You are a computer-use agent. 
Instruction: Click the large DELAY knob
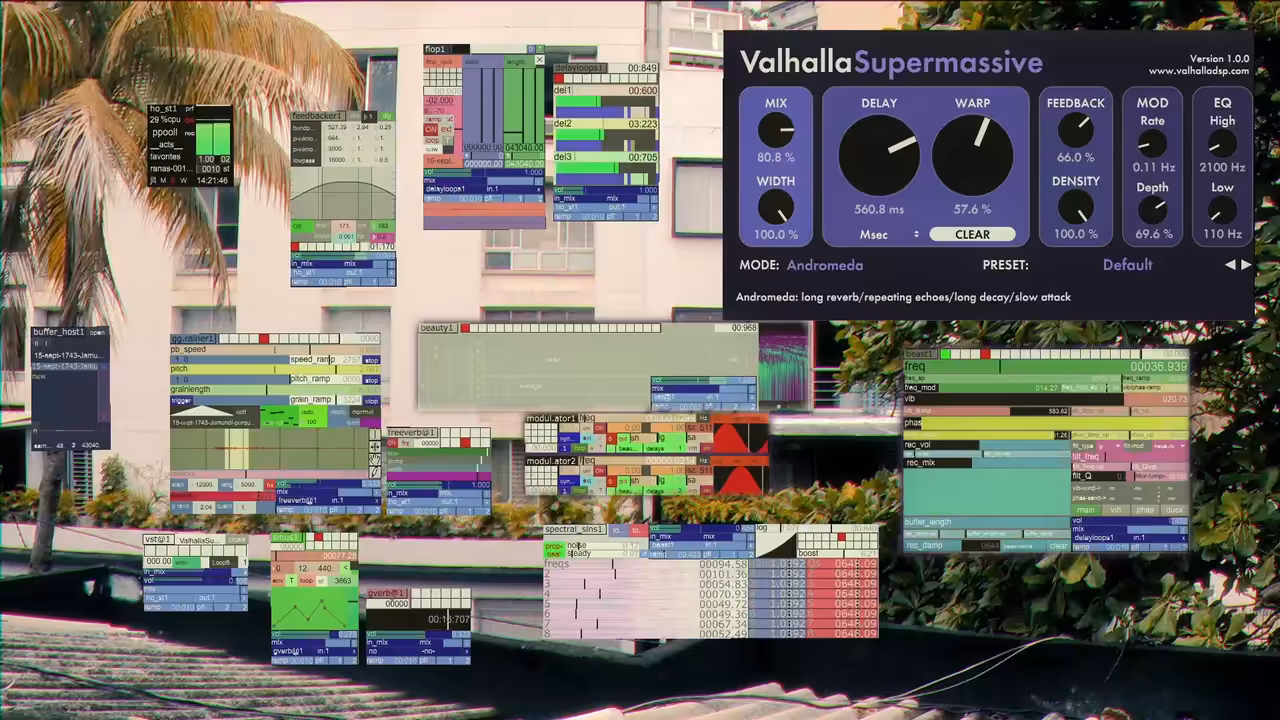click(x=879, y=155)
